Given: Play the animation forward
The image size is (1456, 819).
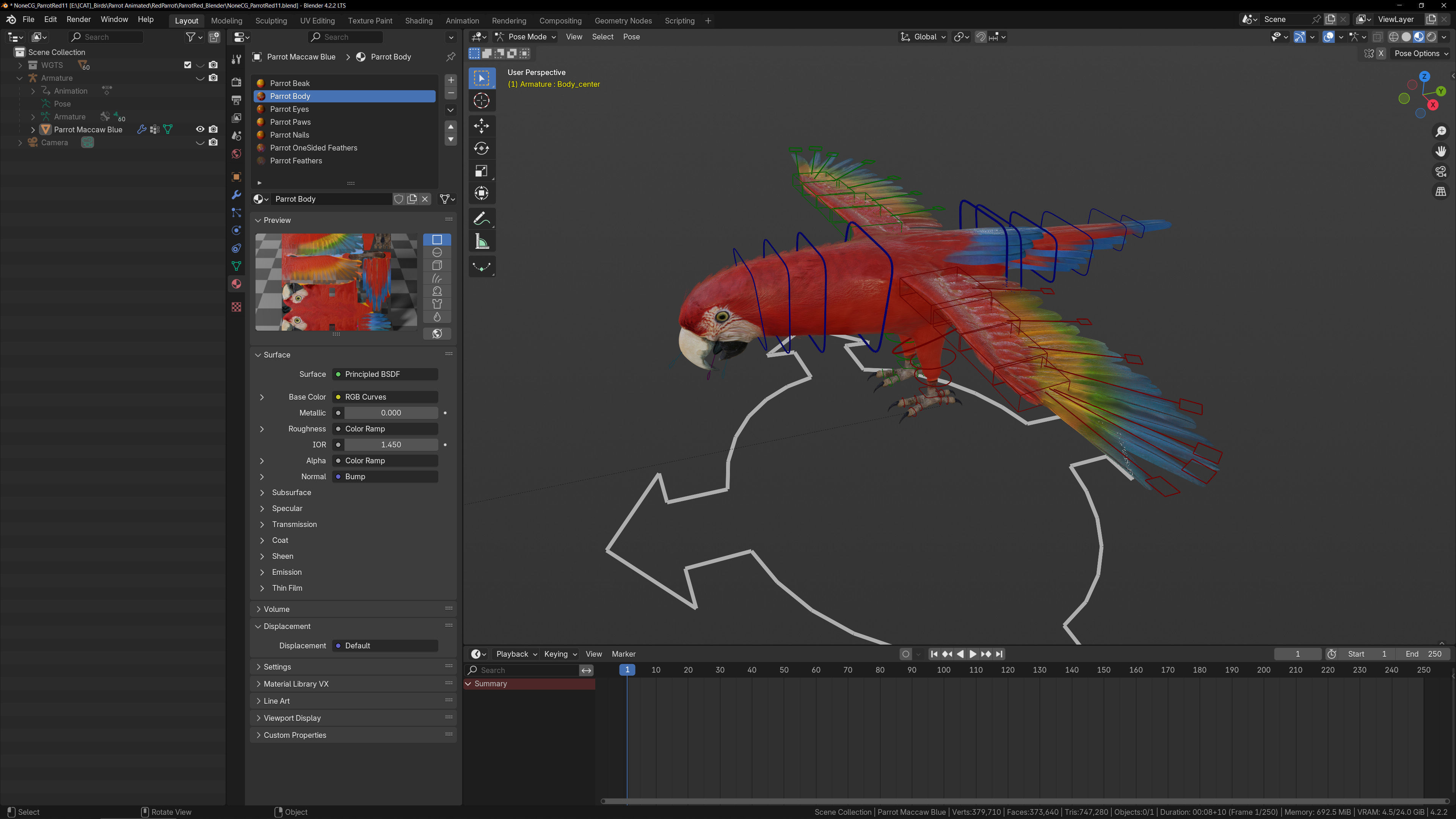Looking at the screenshot, I should point(973,654).
